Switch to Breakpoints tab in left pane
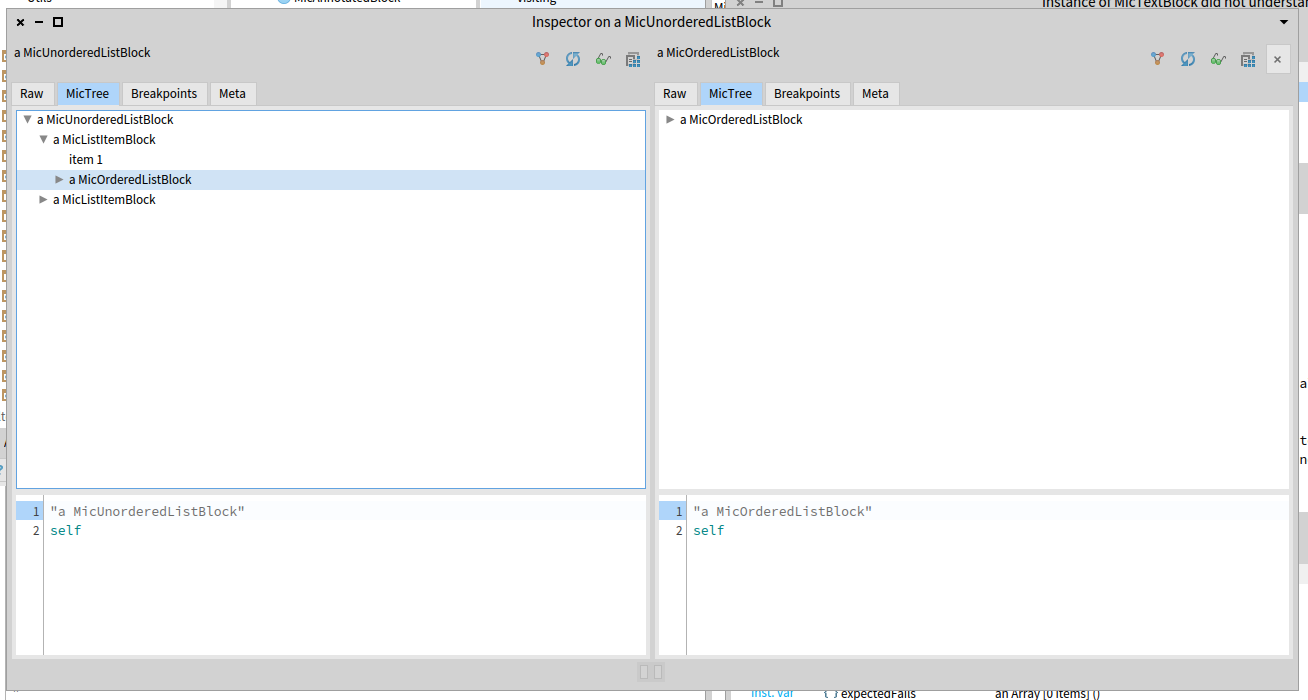The width and height of the screenshot is (1308, 700). coord(164,93)
